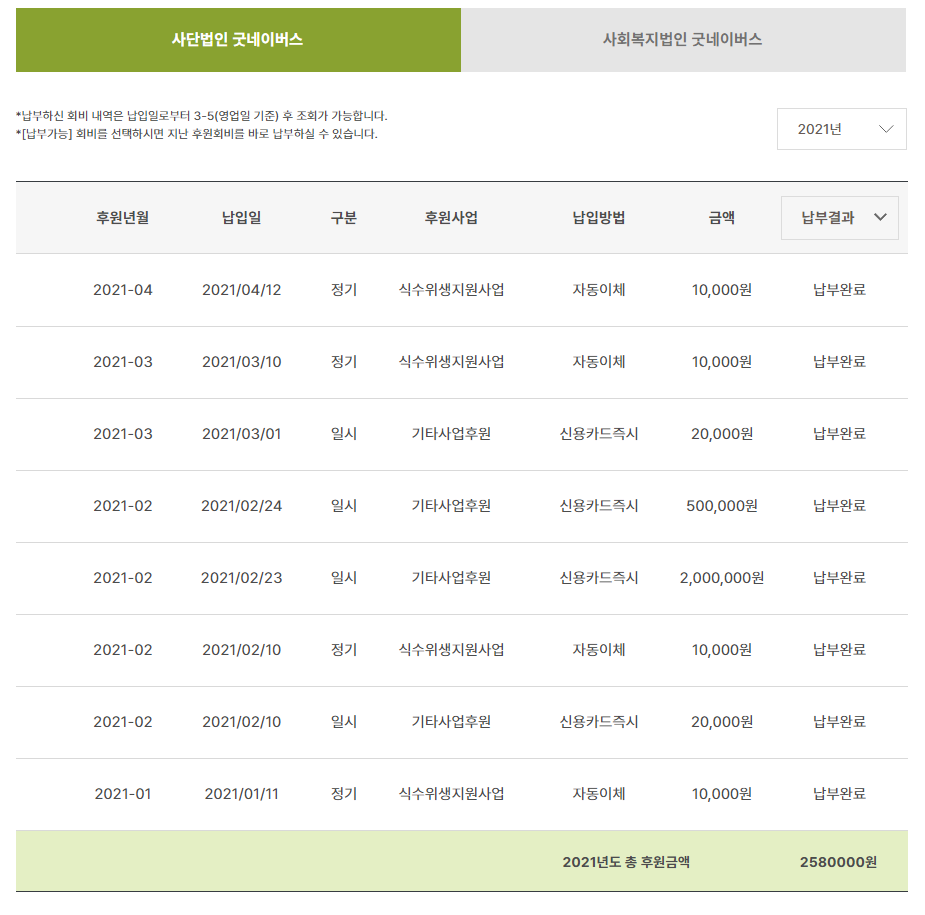This screenshot has height=915, width=925.
Task: Click the 2021-01 sponsorship month cell
Action: (123, 793)
